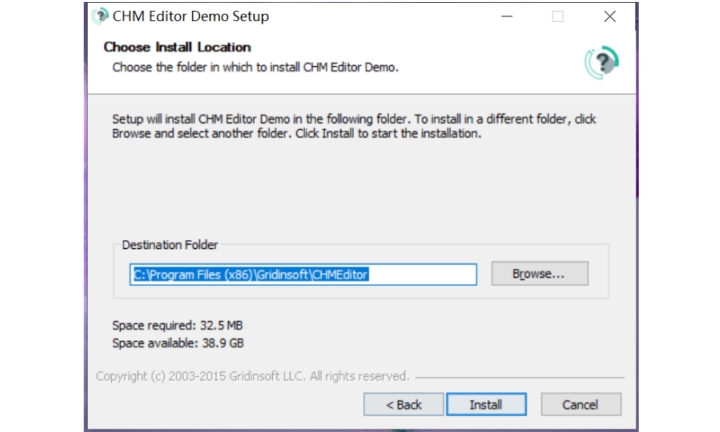Click the question mark logo in header
Image resolution: width=720 pixels, height=432 pixels.
click(601, 62)
